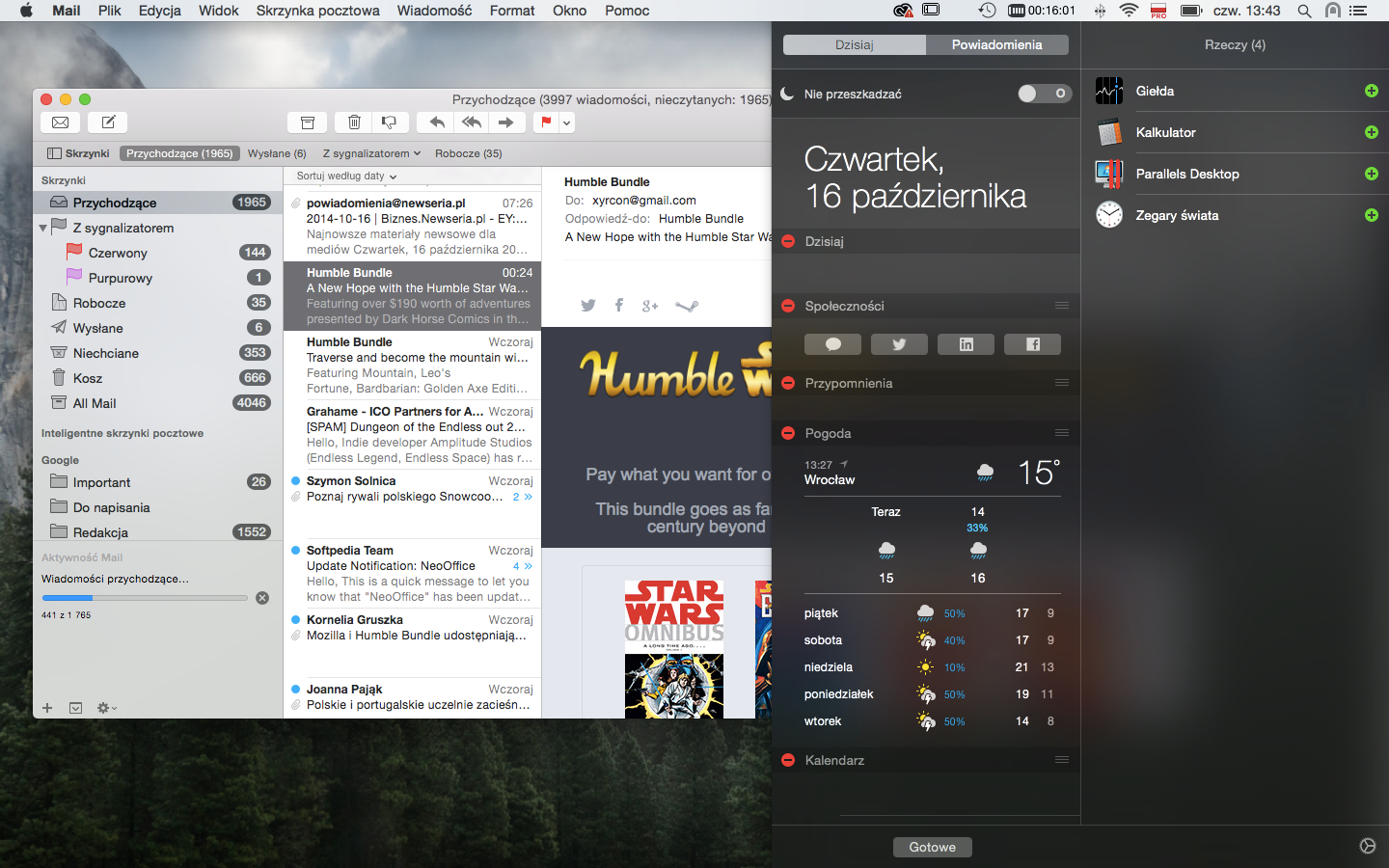Change sorting via Sortuj według daty
This screenshot has width=1389, height=868.
click(x=346, y=176)
